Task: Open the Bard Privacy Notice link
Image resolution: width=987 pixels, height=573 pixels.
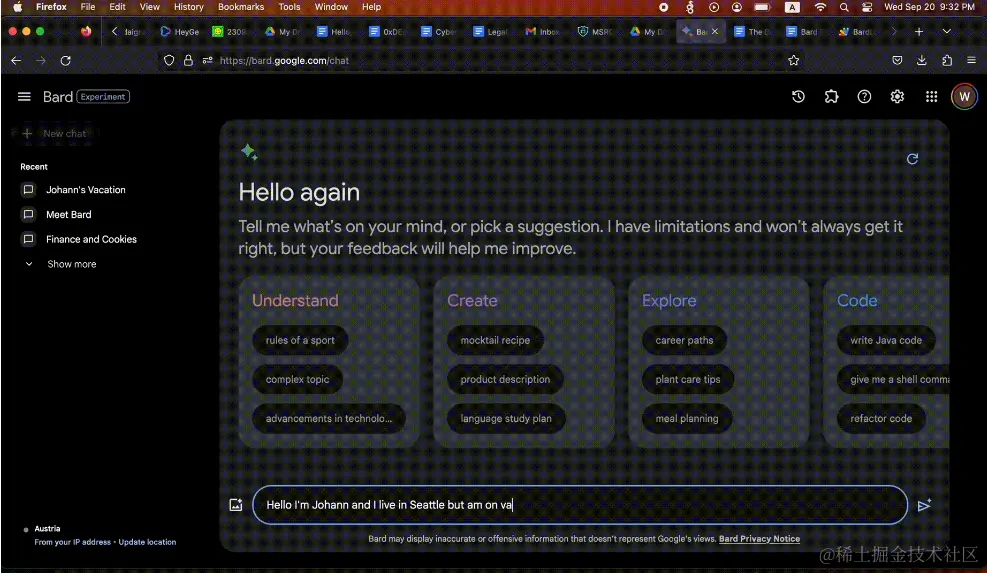Action: [x=759, y=539]
